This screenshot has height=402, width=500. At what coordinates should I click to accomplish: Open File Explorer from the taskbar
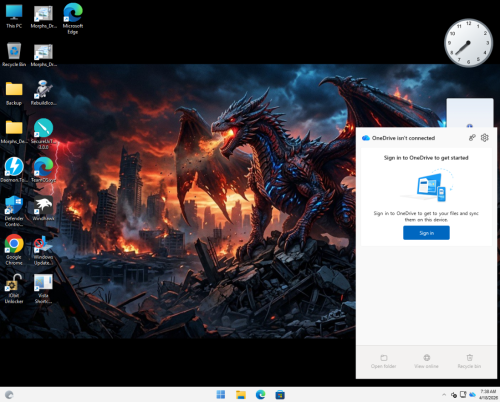click(241, 395)
